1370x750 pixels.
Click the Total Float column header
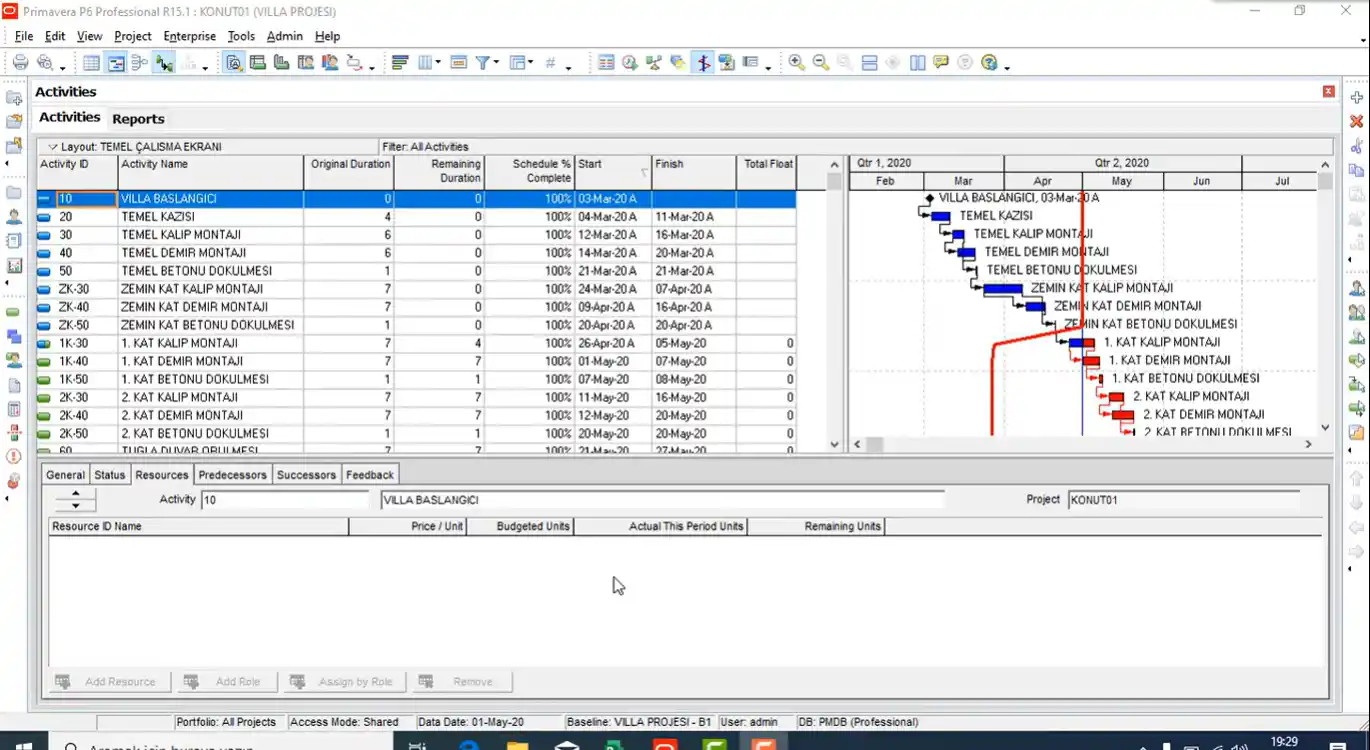click(767, 172)
